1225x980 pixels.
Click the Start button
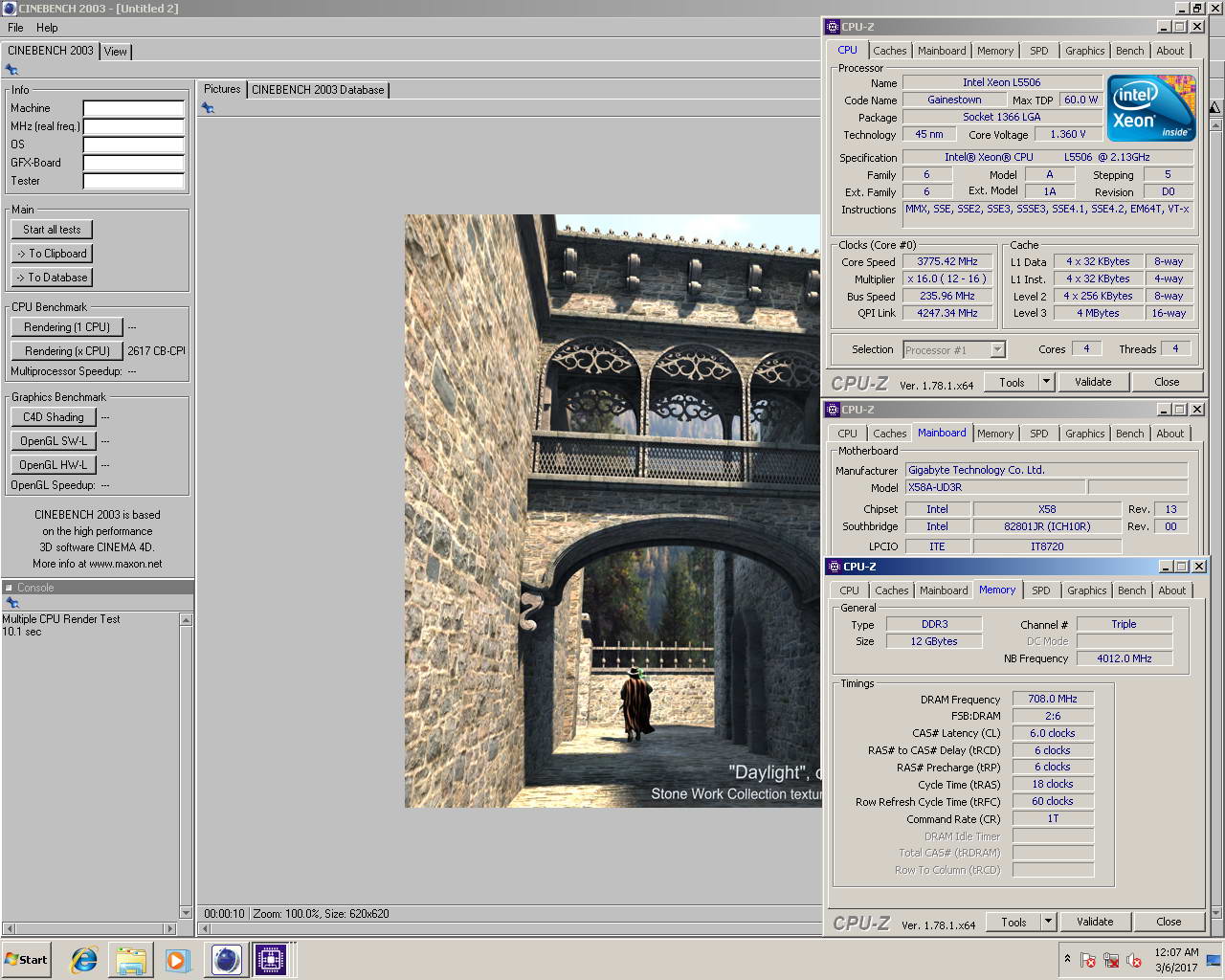(27, 960)
